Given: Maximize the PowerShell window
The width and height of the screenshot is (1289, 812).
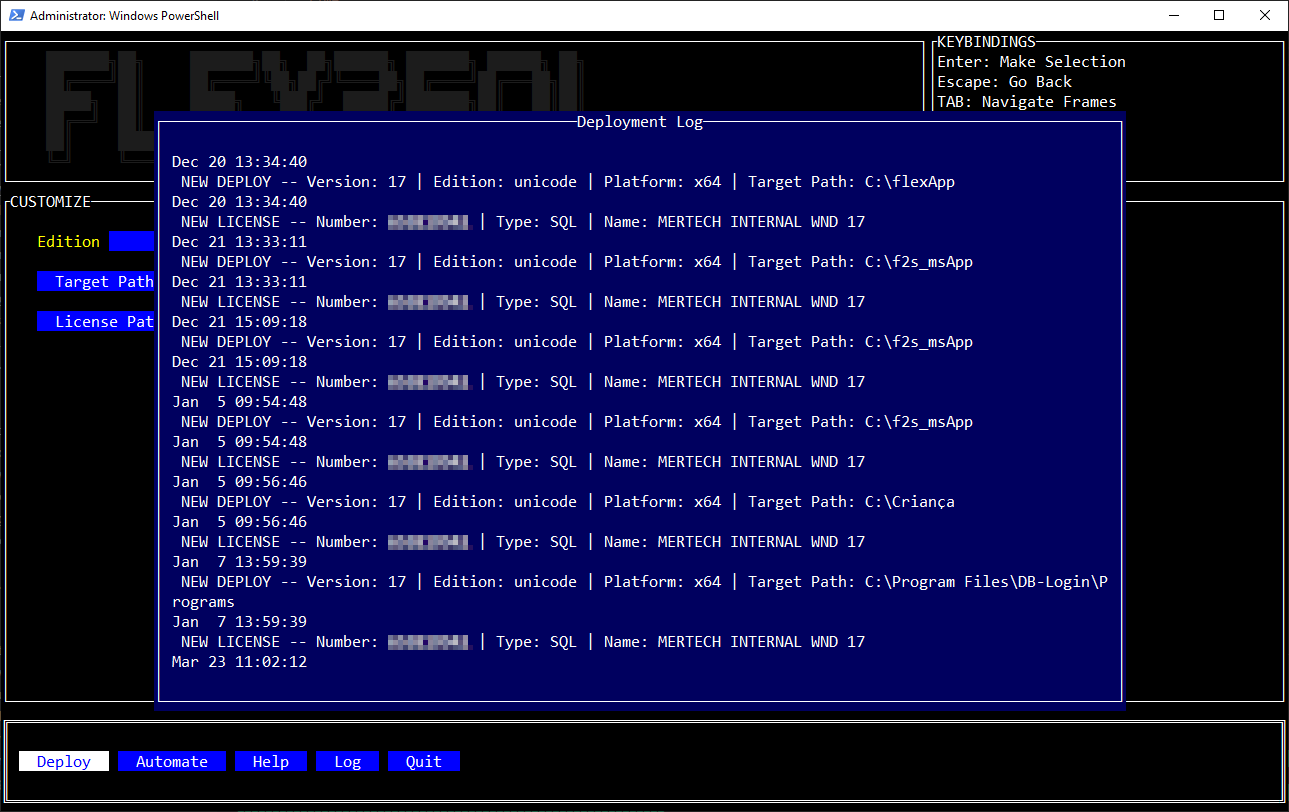Looking at the screenshot, I should click(x=1219, y=15).
